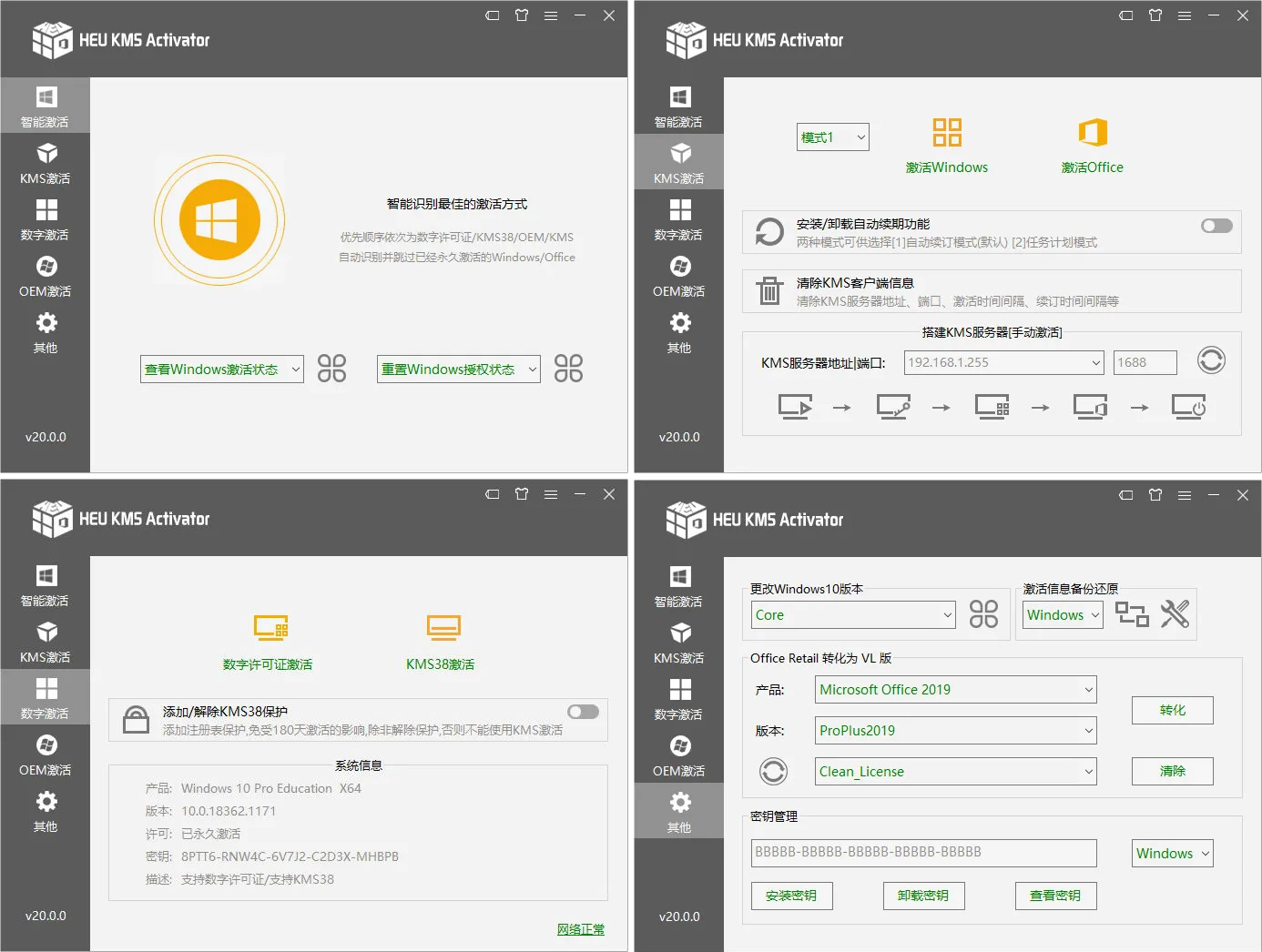Click the 已永久激活 license status text
The width and height of the screenshot is (1262, 952).
tap(210, 834)
